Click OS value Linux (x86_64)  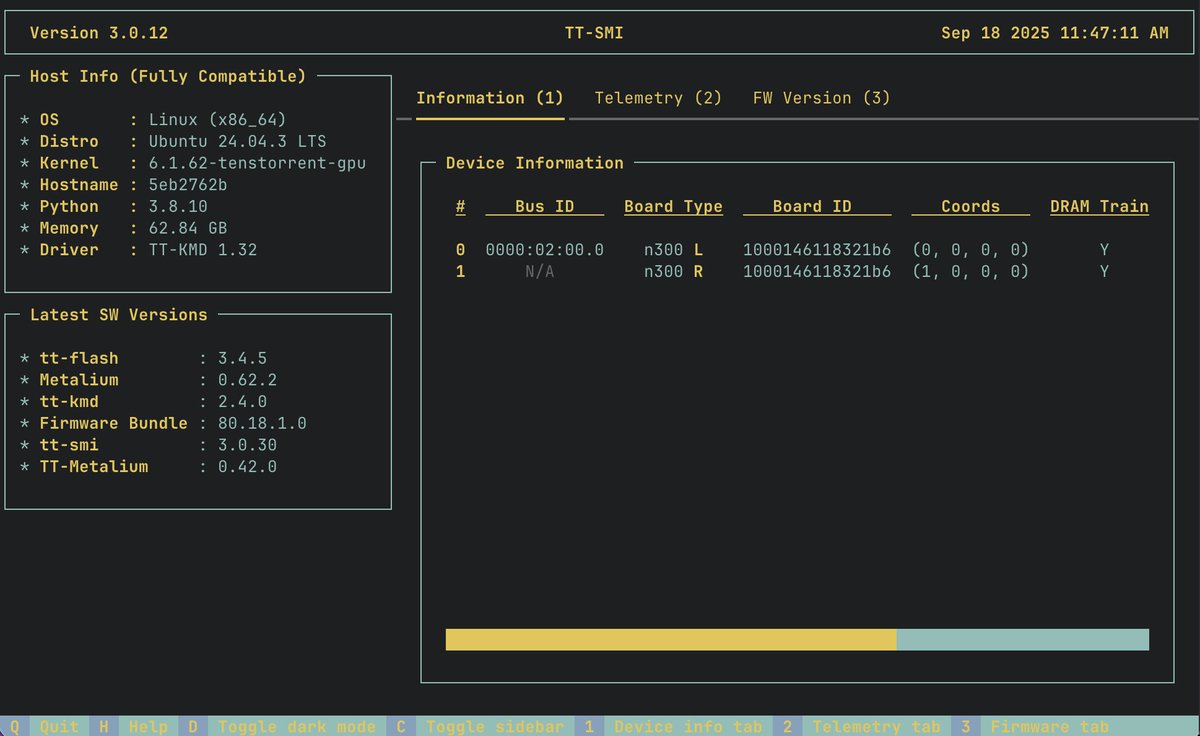[218, 120]
